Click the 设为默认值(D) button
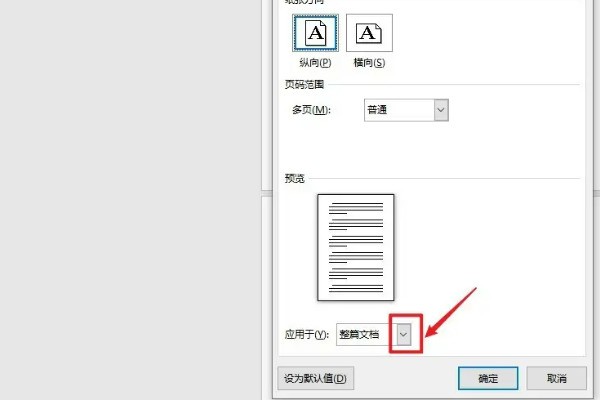Screen dimensions: 600x400 [x=316, y=379]
